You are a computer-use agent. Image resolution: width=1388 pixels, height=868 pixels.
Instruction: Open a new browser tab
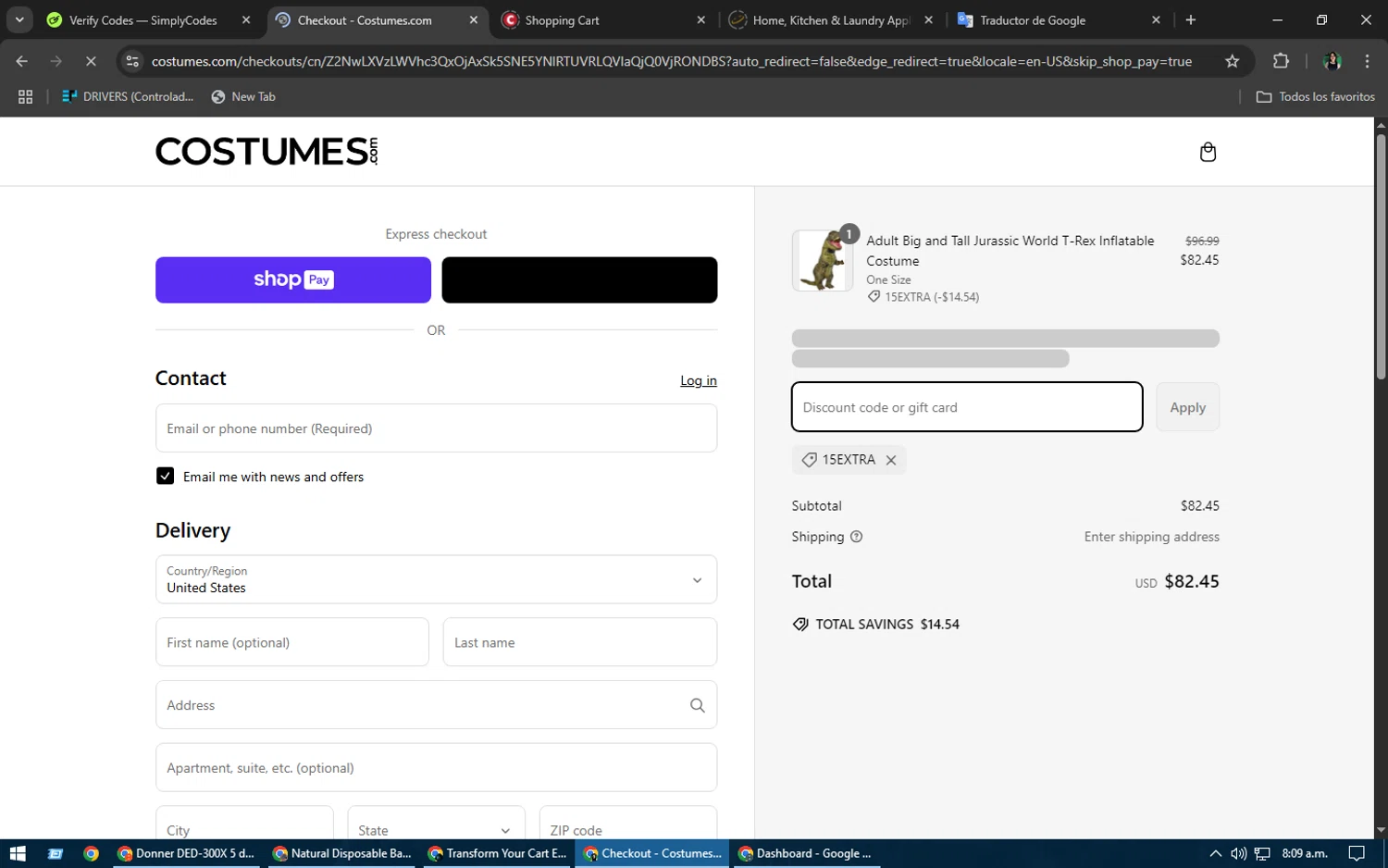click(1190, 19)
